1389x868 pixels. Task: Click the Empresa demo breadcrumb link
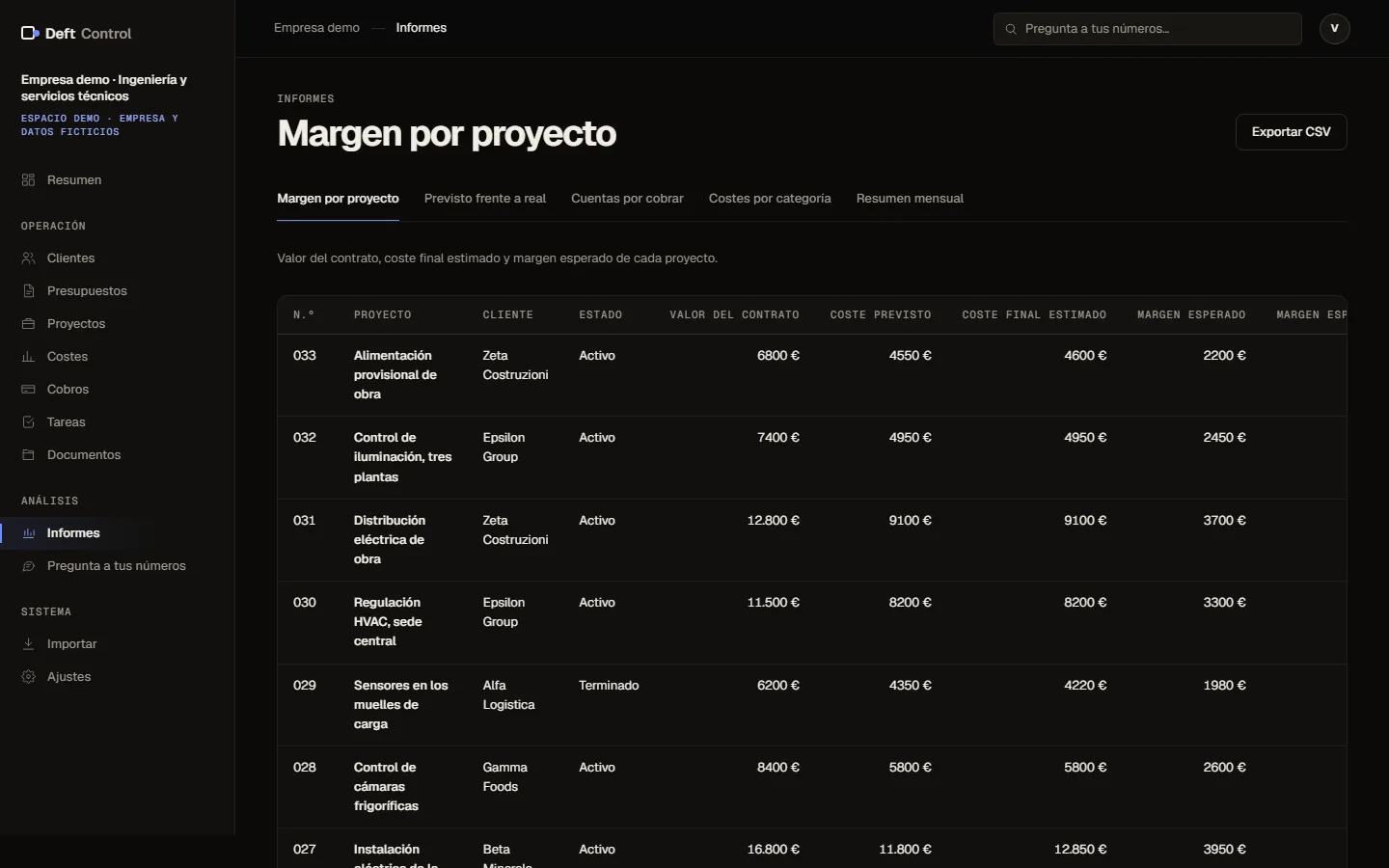(316, 28)
